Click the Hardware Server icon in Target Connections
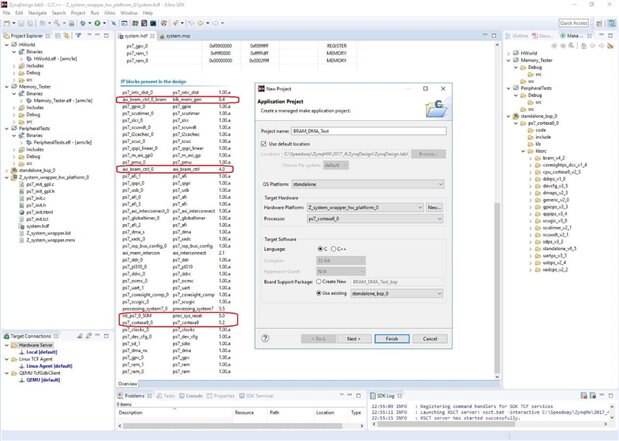Viewport: 619px width, 441px height. pyautogui.click(x=12, y=346)
